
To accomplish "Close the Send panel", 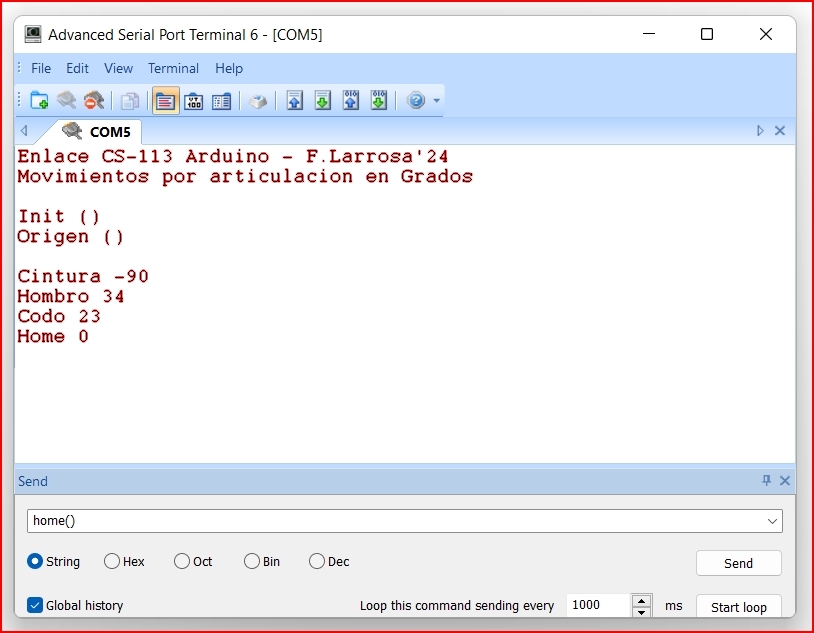I will pos(785,481).
